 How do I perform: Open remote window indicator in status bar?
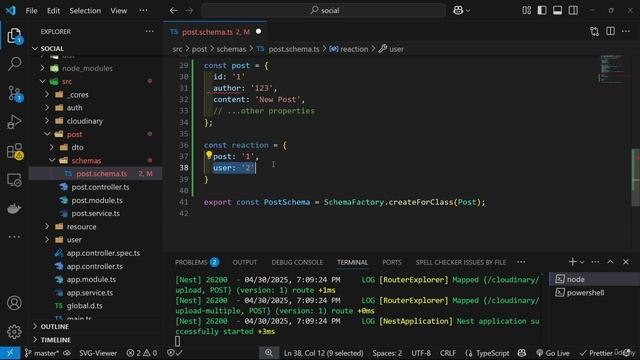[x=10, y=353]
